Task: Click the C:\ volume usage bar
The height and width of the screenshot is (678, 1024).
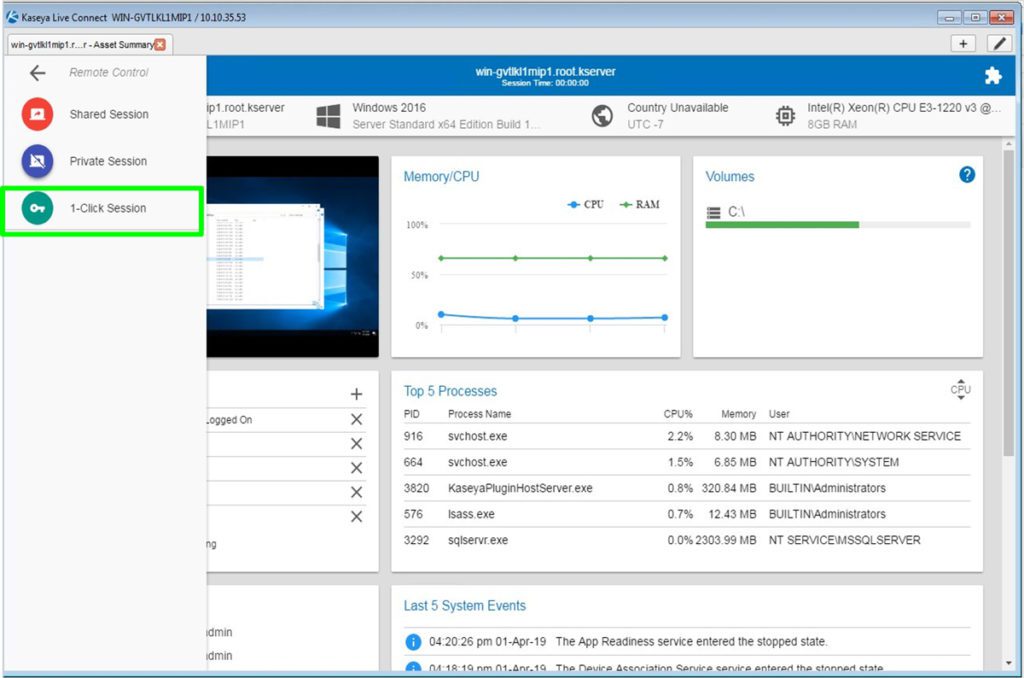Action: (837, 225)
